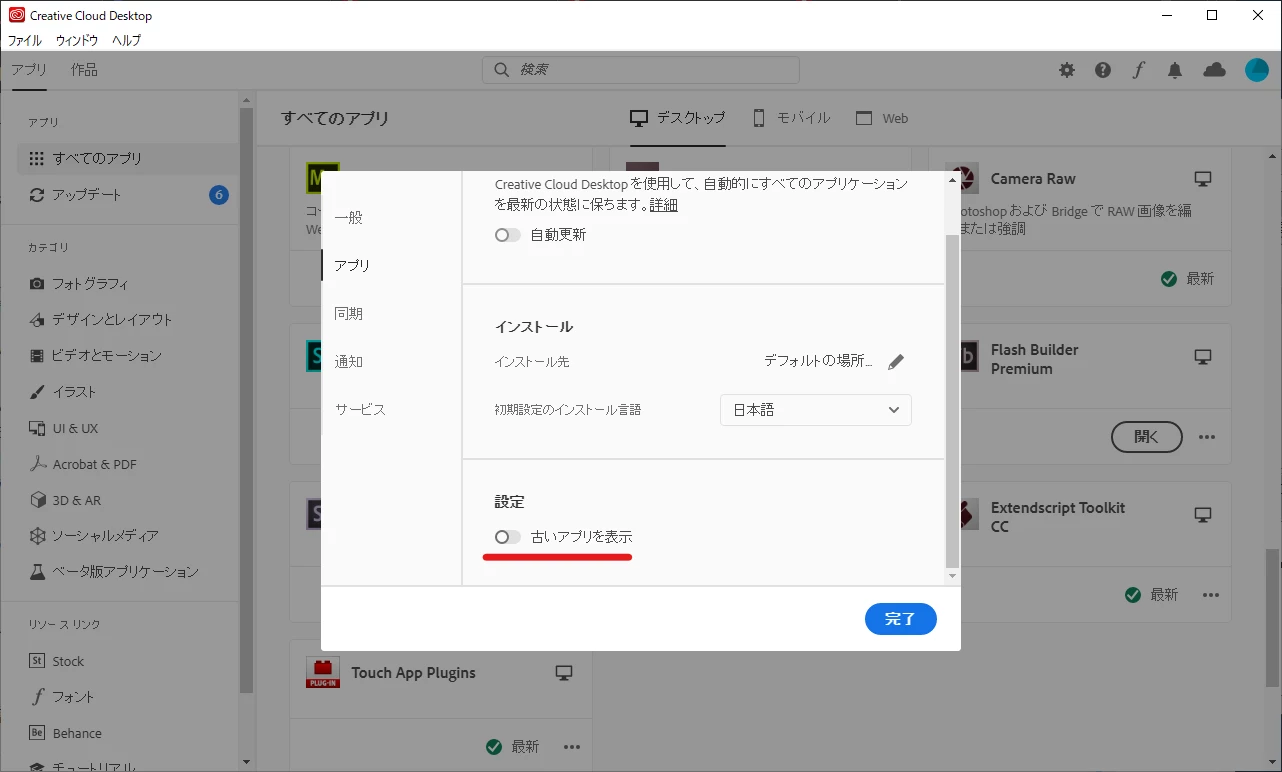The image size is (1282, 772).
Task: Click the Acrobat & PDF icon
Action: coord(37,464)
